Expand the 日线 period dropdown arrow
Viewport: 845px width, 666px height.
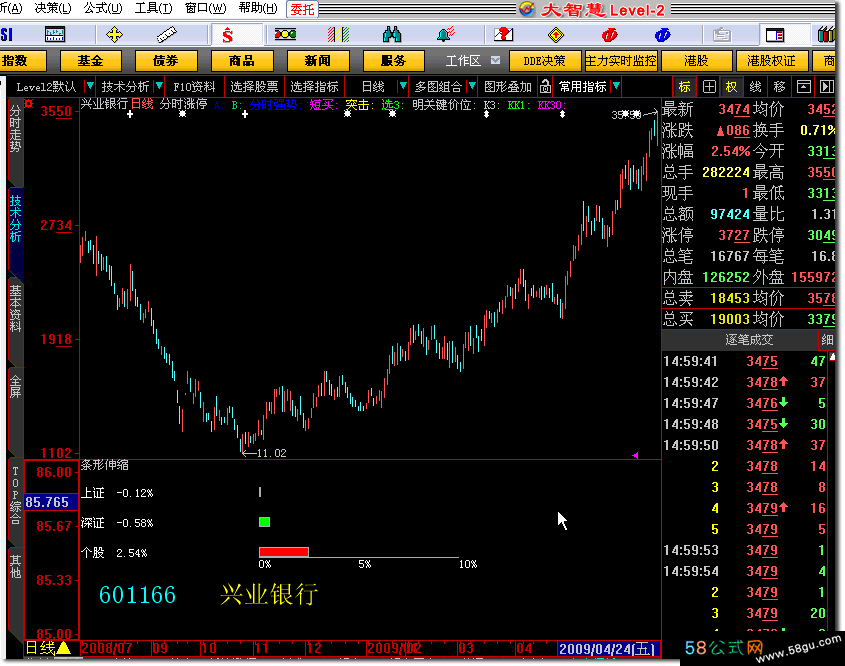coord(402,86)
